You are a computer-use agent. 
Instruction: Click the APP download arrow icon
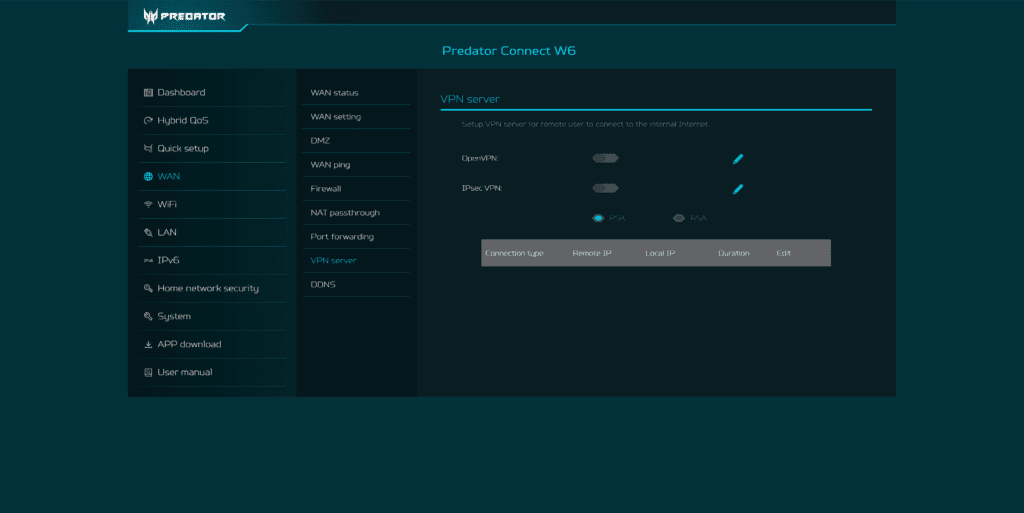148,345
